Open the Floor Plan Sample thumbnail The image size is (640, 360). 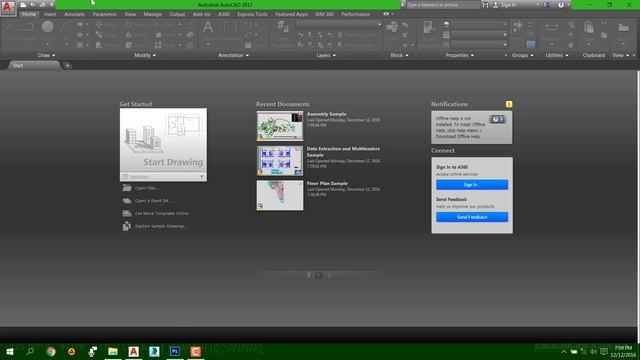pyautogui.click(x=280, y=196)
